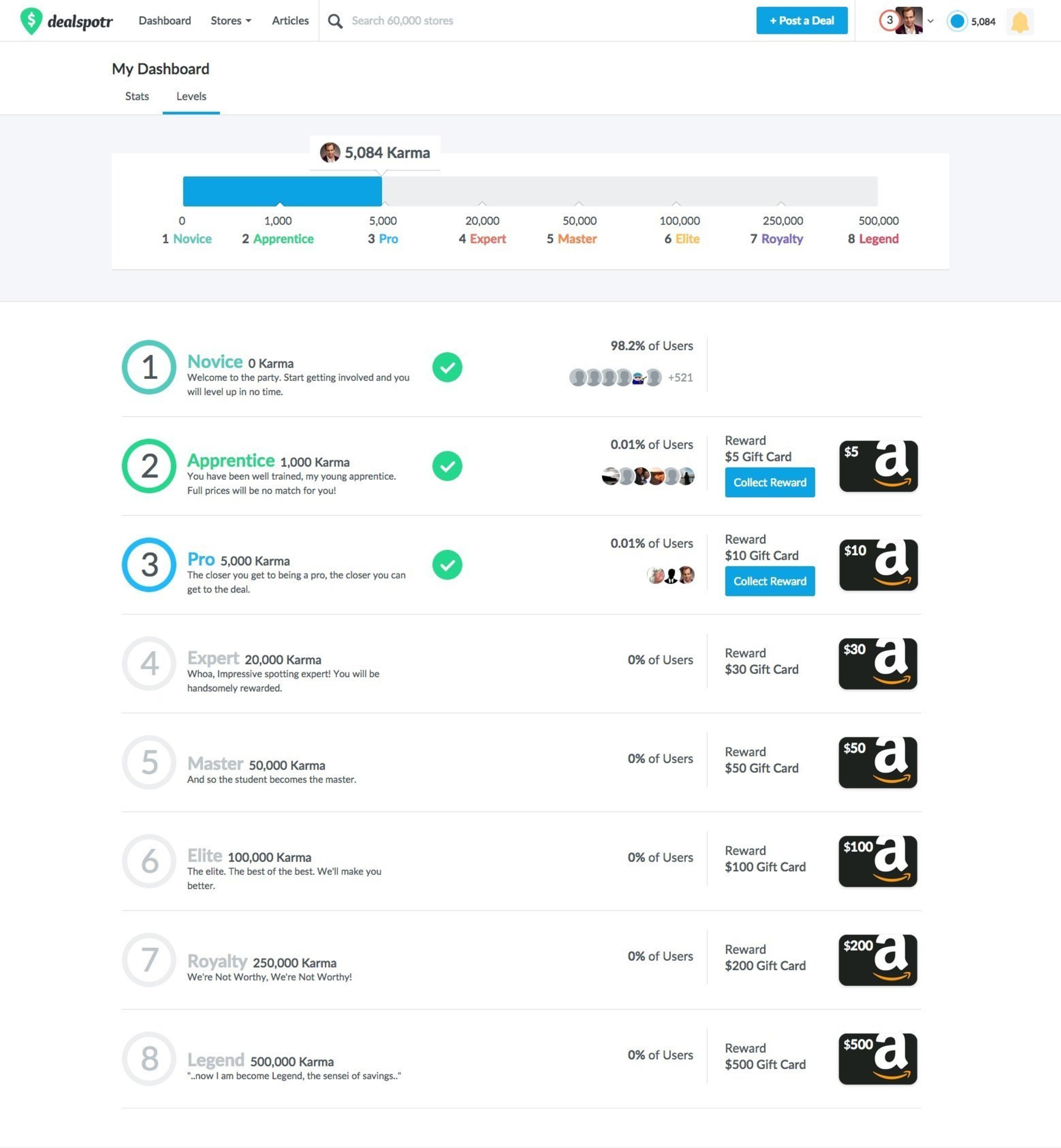Click the search 60,000 stores field
Screen dimensions: 1061x1148
point(403,21)
